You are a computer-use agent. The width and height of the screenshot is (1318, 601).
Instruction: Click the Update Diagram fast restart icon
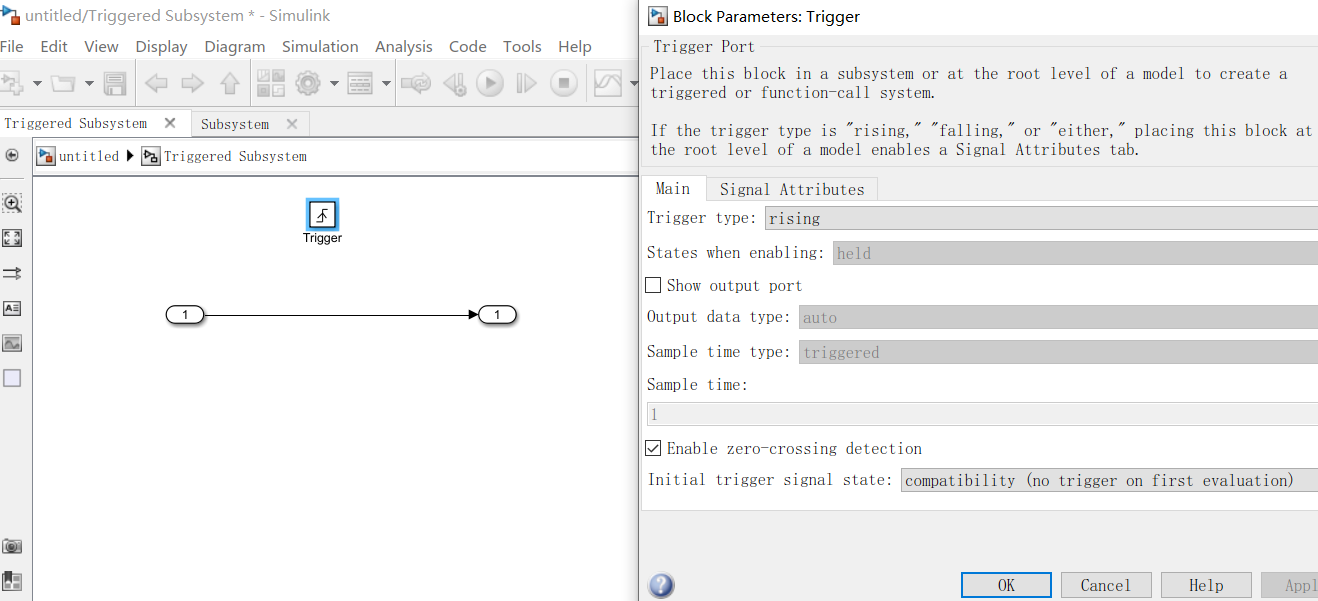tap(416, 83)
